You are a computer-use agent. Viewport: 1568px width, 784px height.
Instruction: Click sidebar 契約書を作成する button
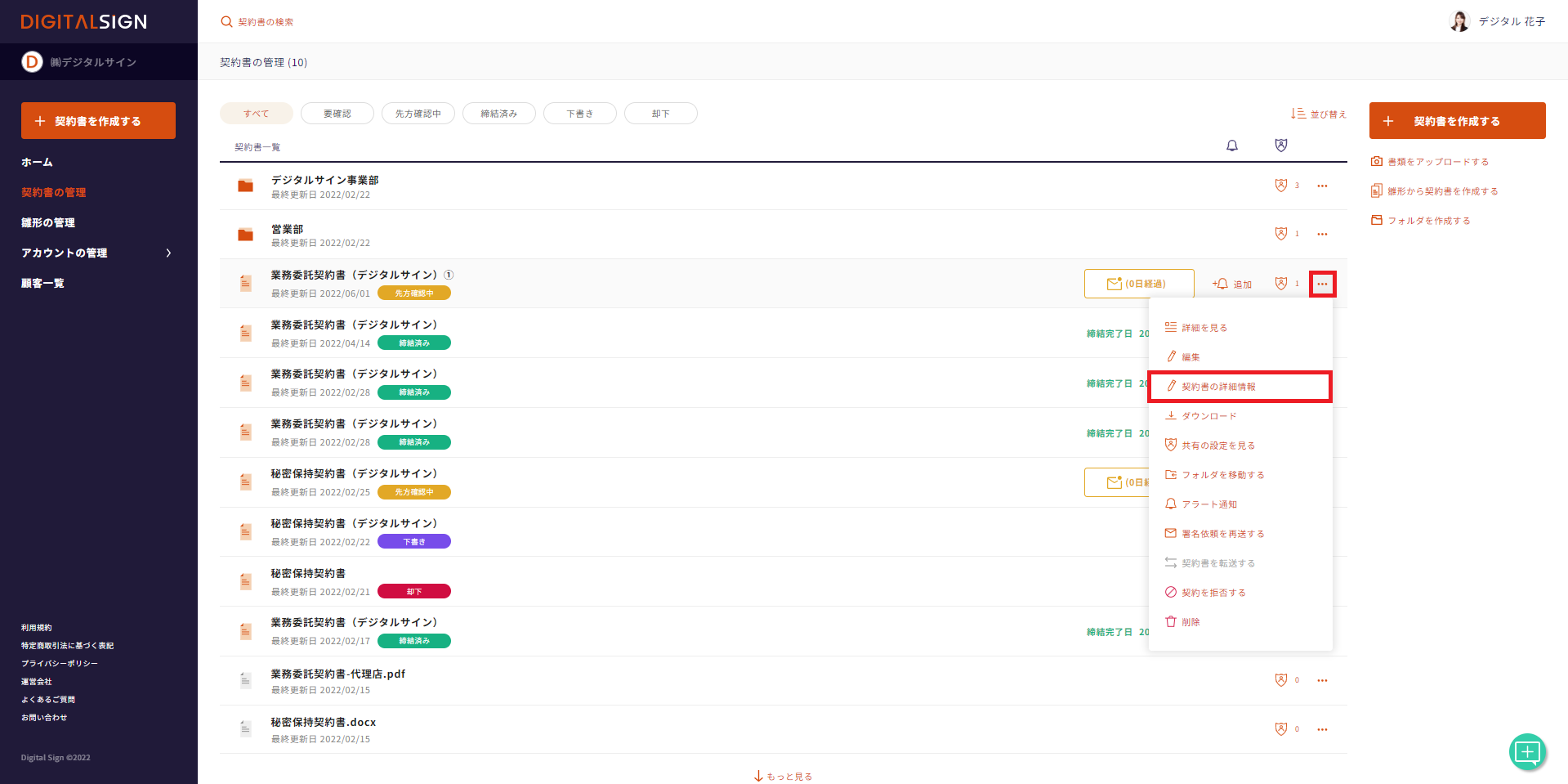(x=98, y=121)
